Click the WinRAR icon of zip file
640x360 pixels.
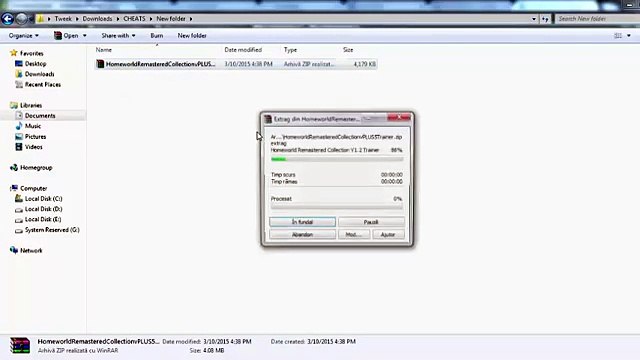(100, 64)
